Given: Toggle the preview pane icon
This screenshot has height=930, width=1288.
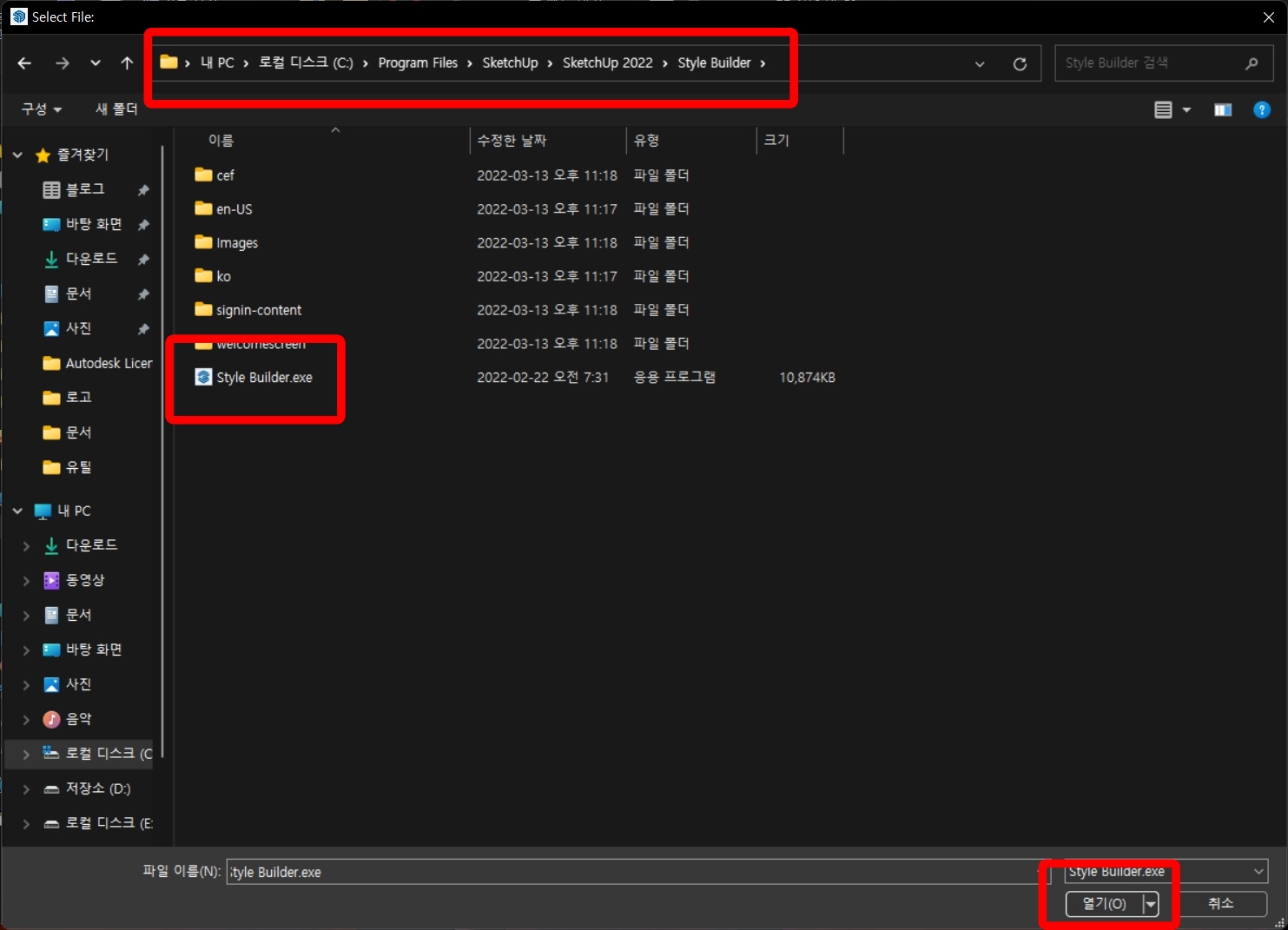Looking at the screenshot, I should pos(1223,109).
